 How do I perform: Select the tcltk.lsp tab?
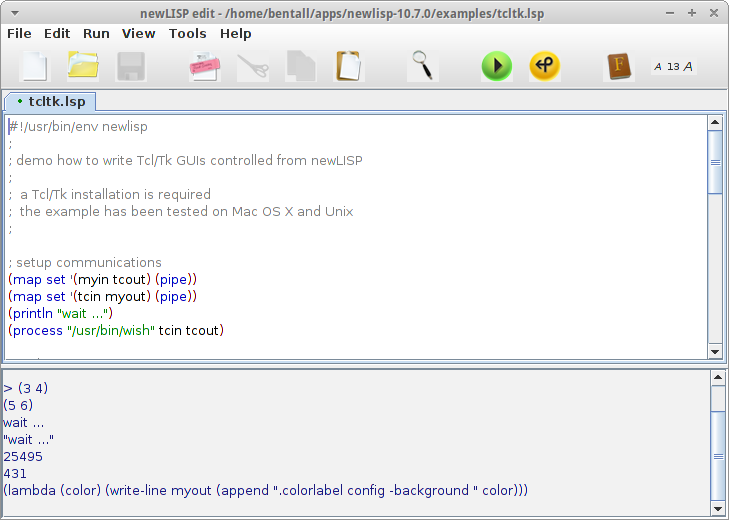tap(51, 101)
